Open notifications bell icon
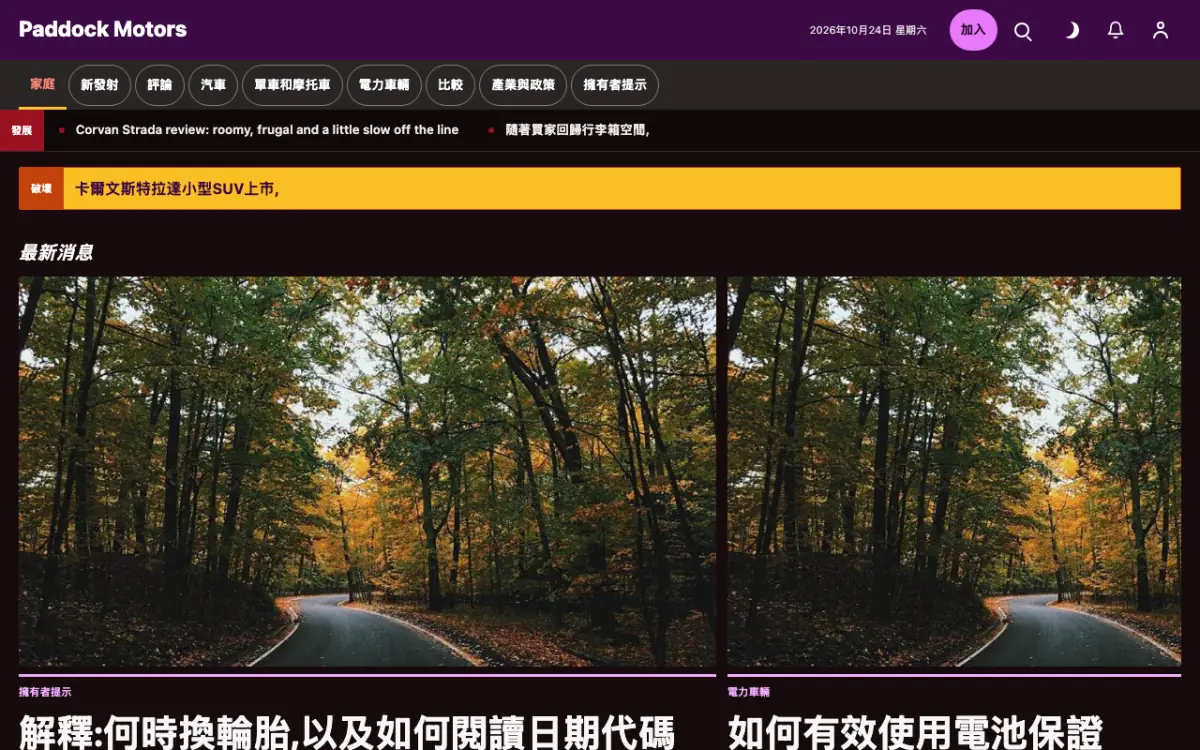 click(1116, 31)
